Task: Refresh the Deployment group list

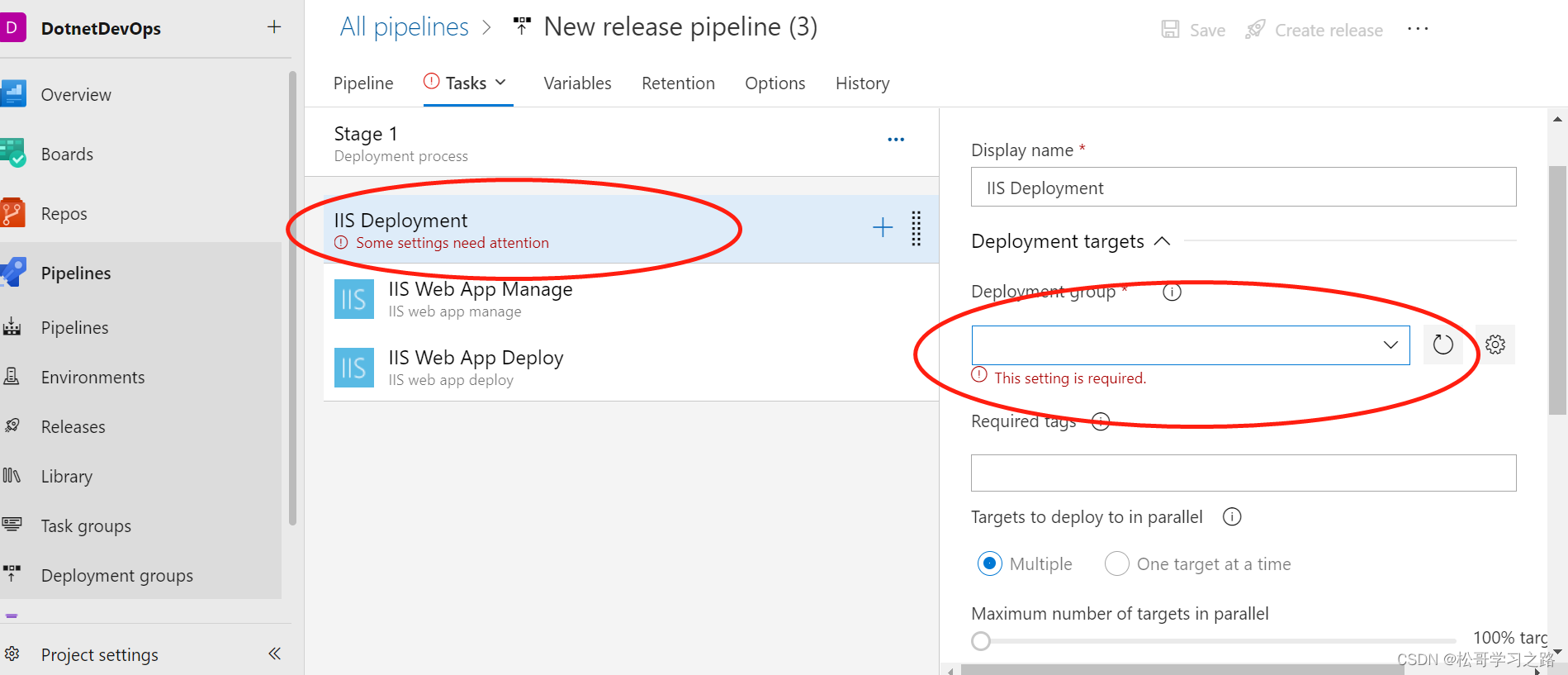Action: point(1442,345)
